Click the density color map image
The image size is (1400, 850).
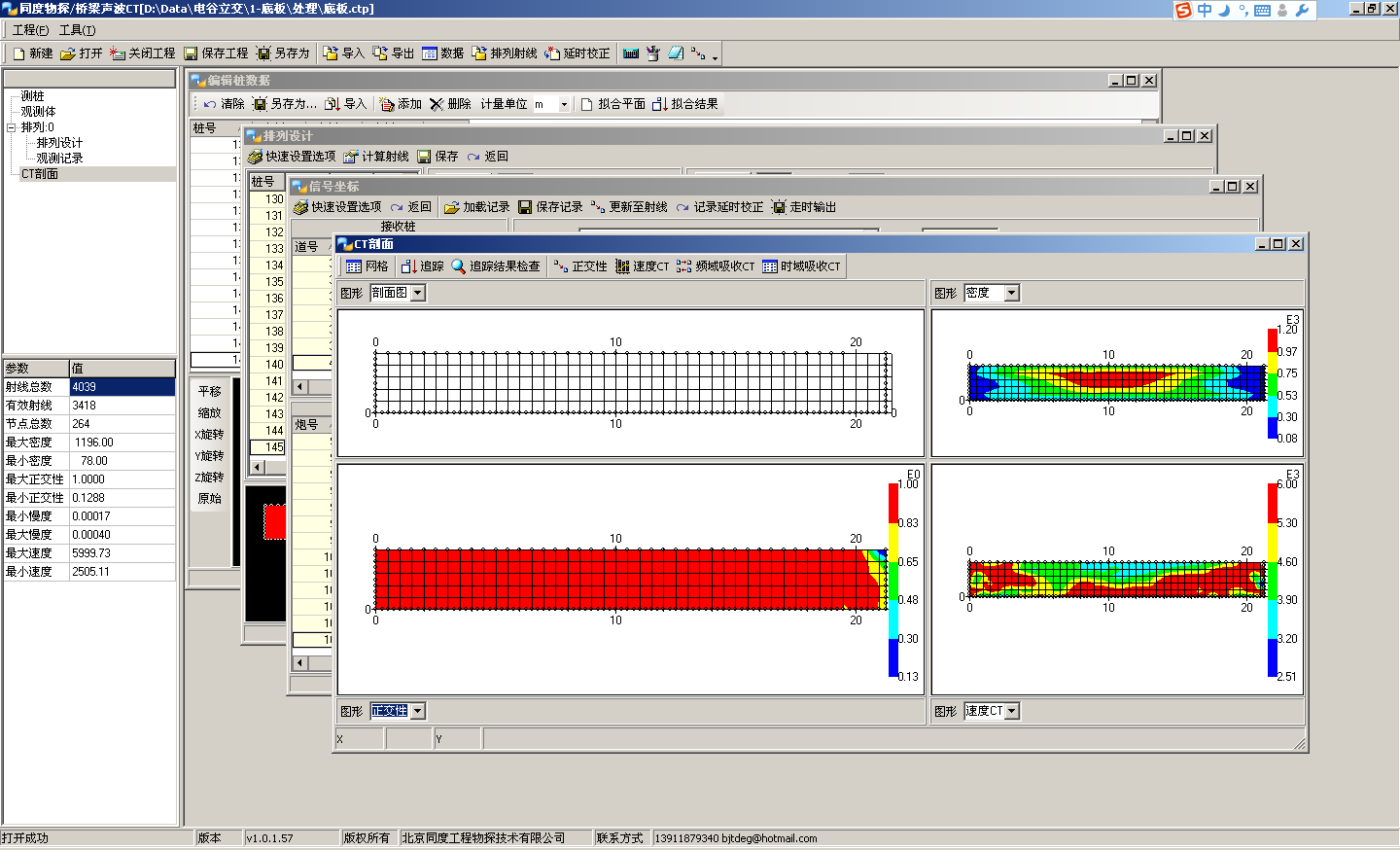tap(1117, 383)
